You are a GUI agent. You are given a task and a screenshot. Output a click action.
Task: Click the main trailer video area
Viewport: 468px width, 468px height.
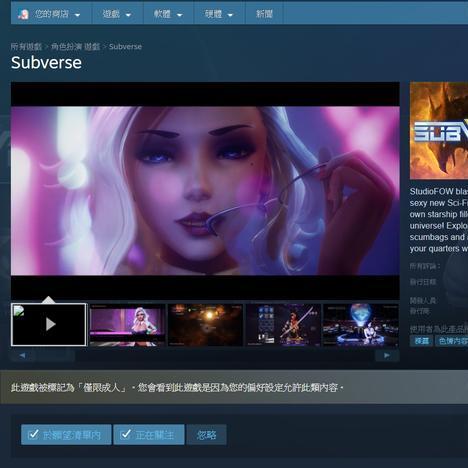tap(205, 191)
